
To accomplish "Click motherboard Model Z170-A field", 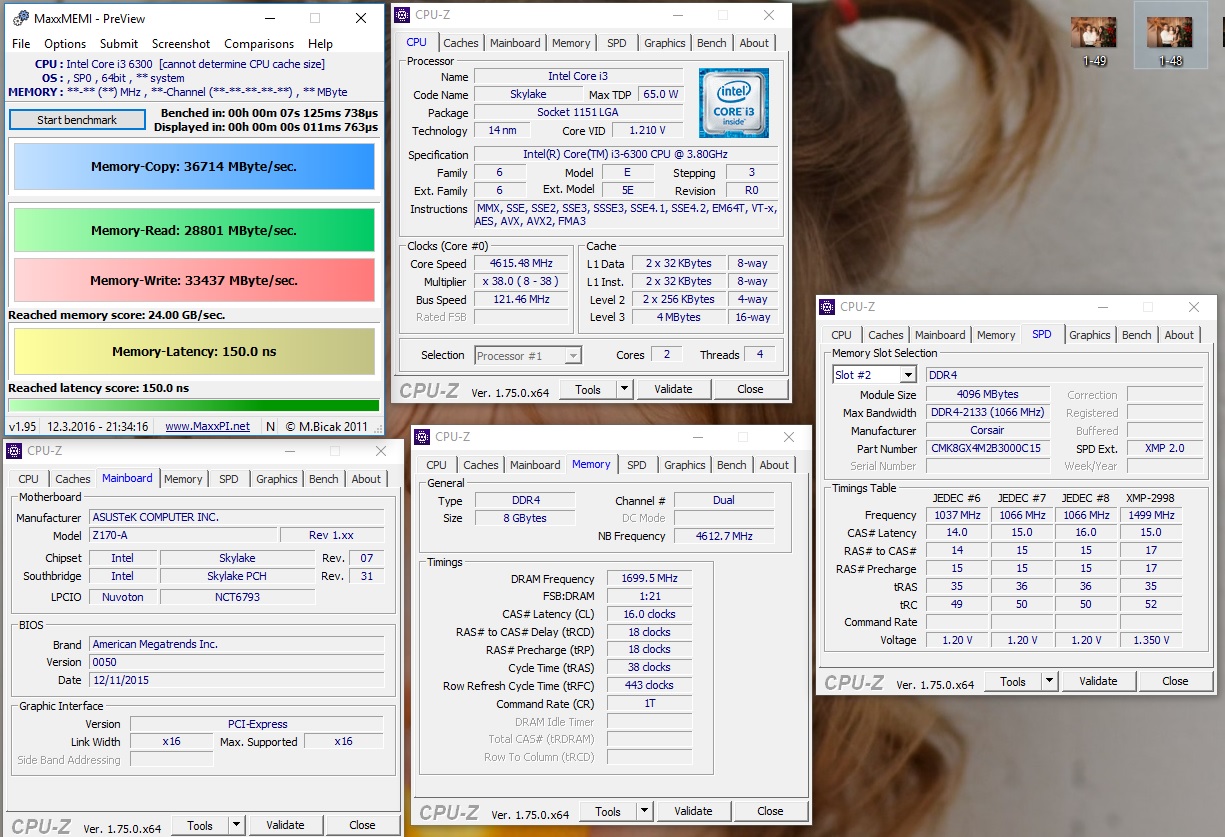I will click(182, 535).
